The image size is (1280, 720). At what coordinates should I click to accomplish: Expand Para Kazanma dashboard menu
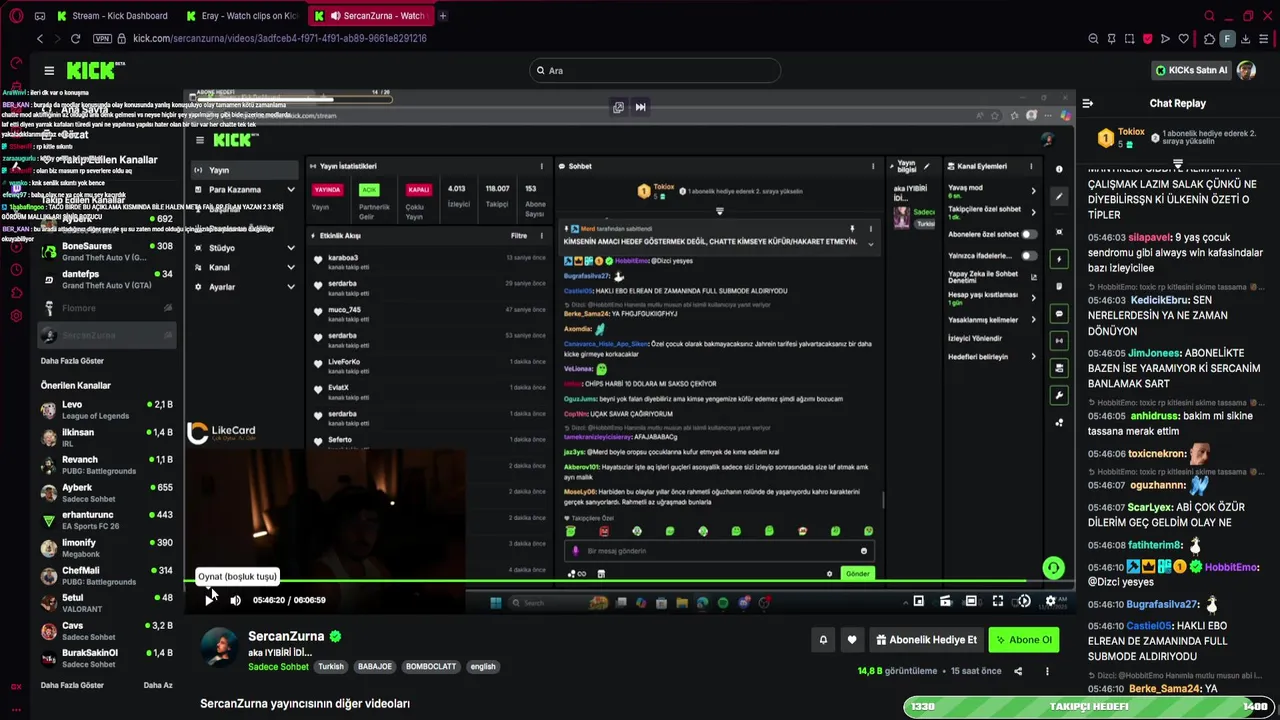[x=244, y=190]
